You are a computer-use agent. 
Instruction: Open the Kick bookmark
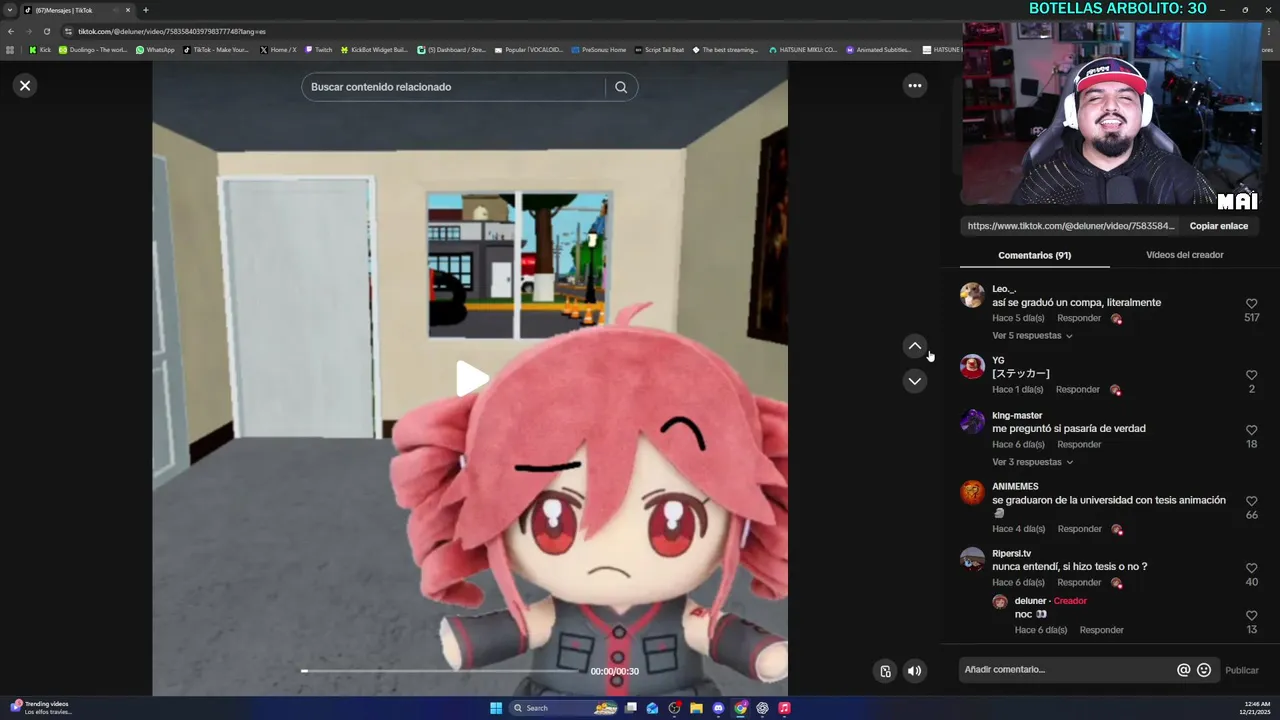[x=40, y=49]
